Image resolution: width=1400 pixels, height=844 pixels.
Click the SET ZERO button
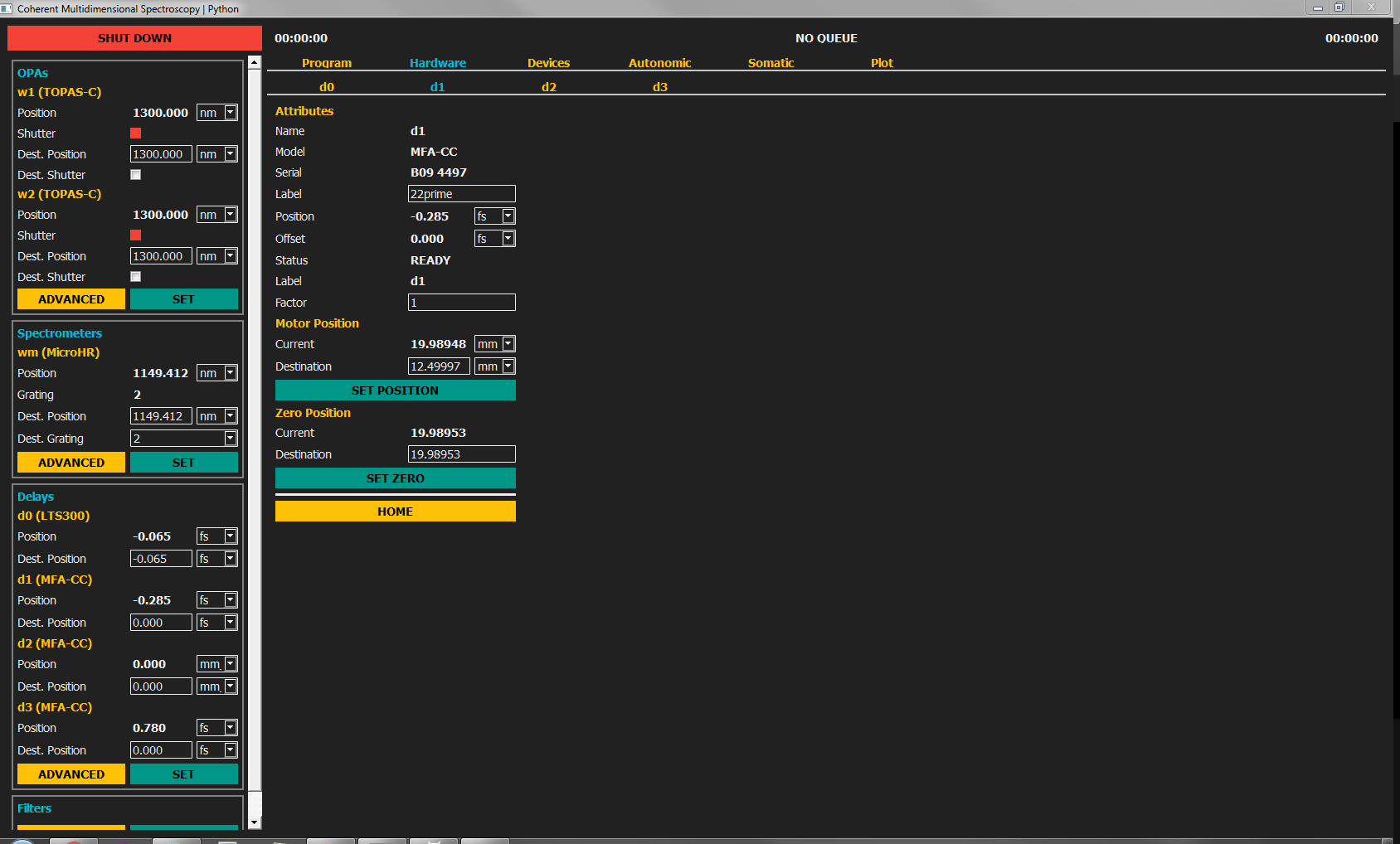point(395,478)
